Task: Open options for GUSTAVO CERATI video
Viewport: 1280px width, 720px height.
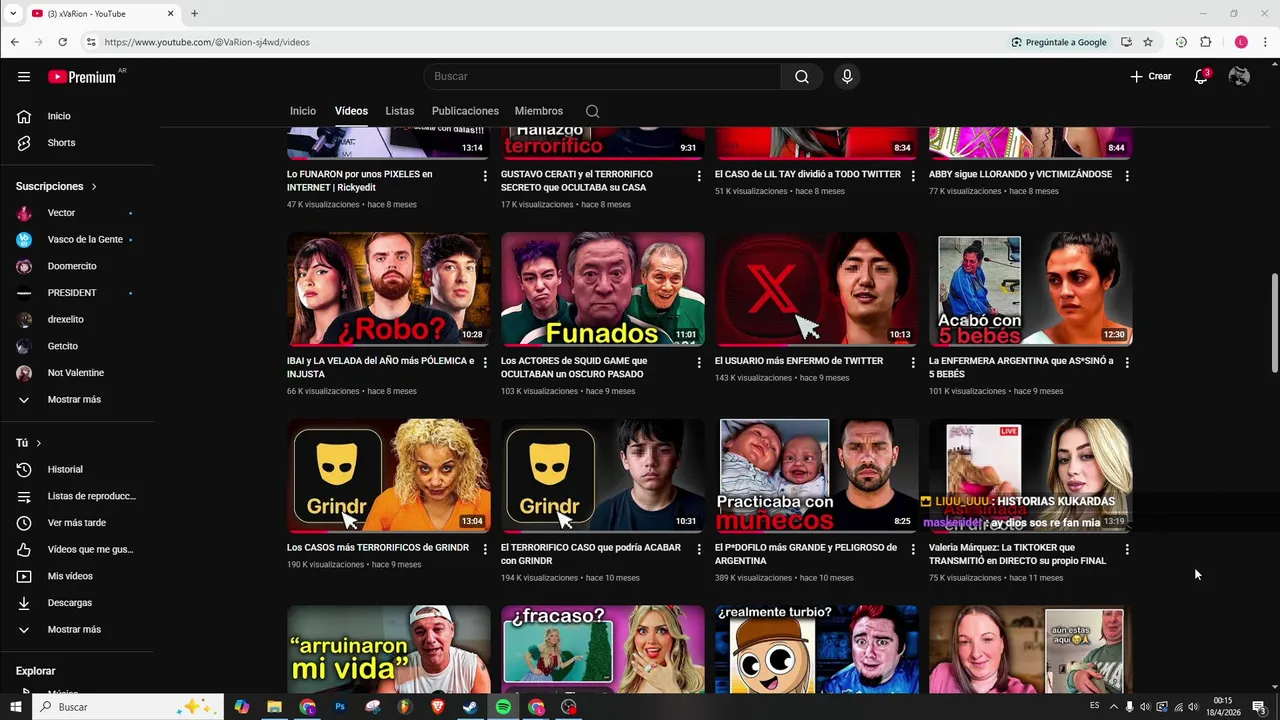Action: tap(699, 176)
